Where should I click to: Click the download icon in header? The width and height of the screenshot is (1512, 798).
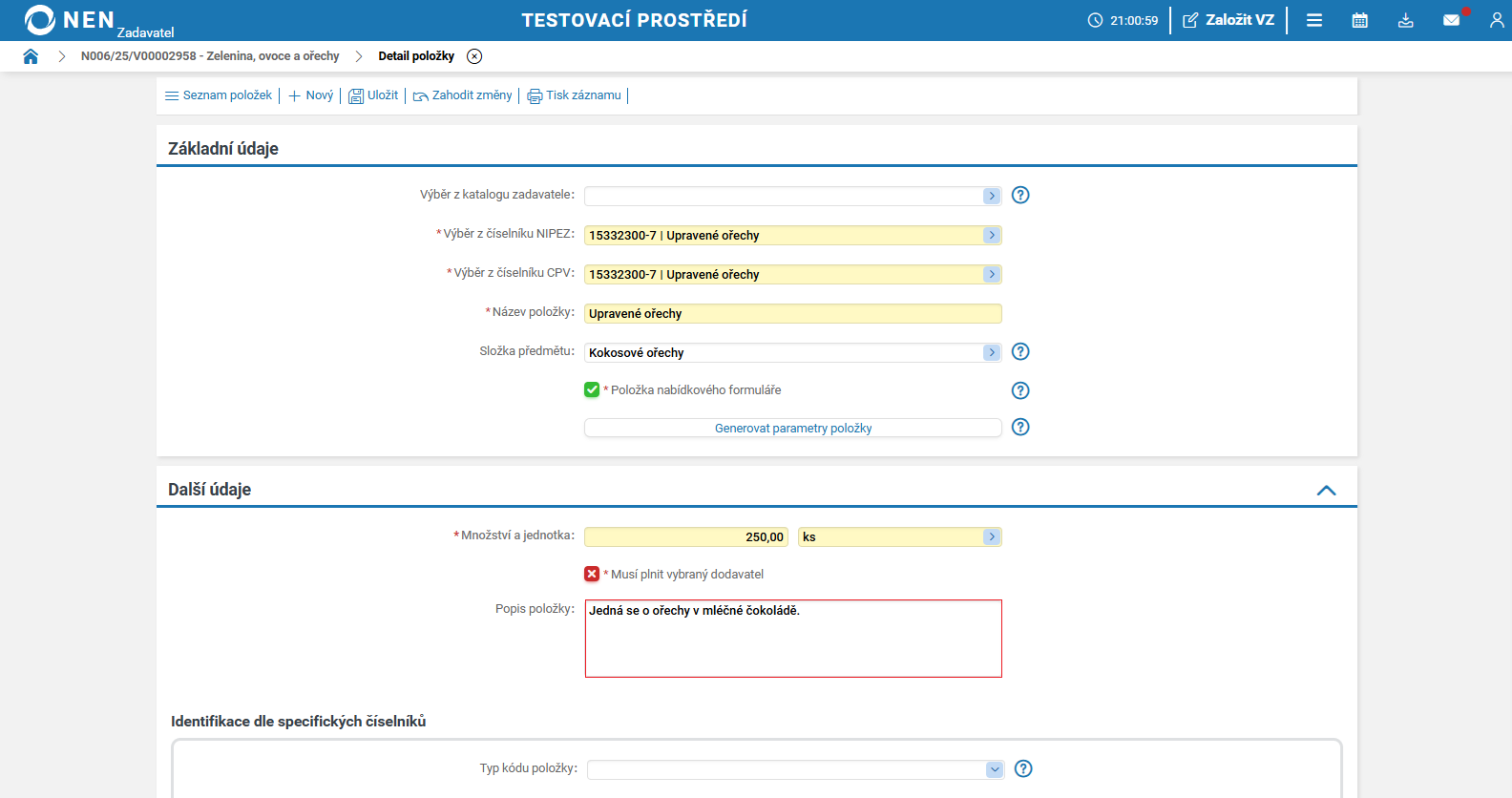point(1406,20)
